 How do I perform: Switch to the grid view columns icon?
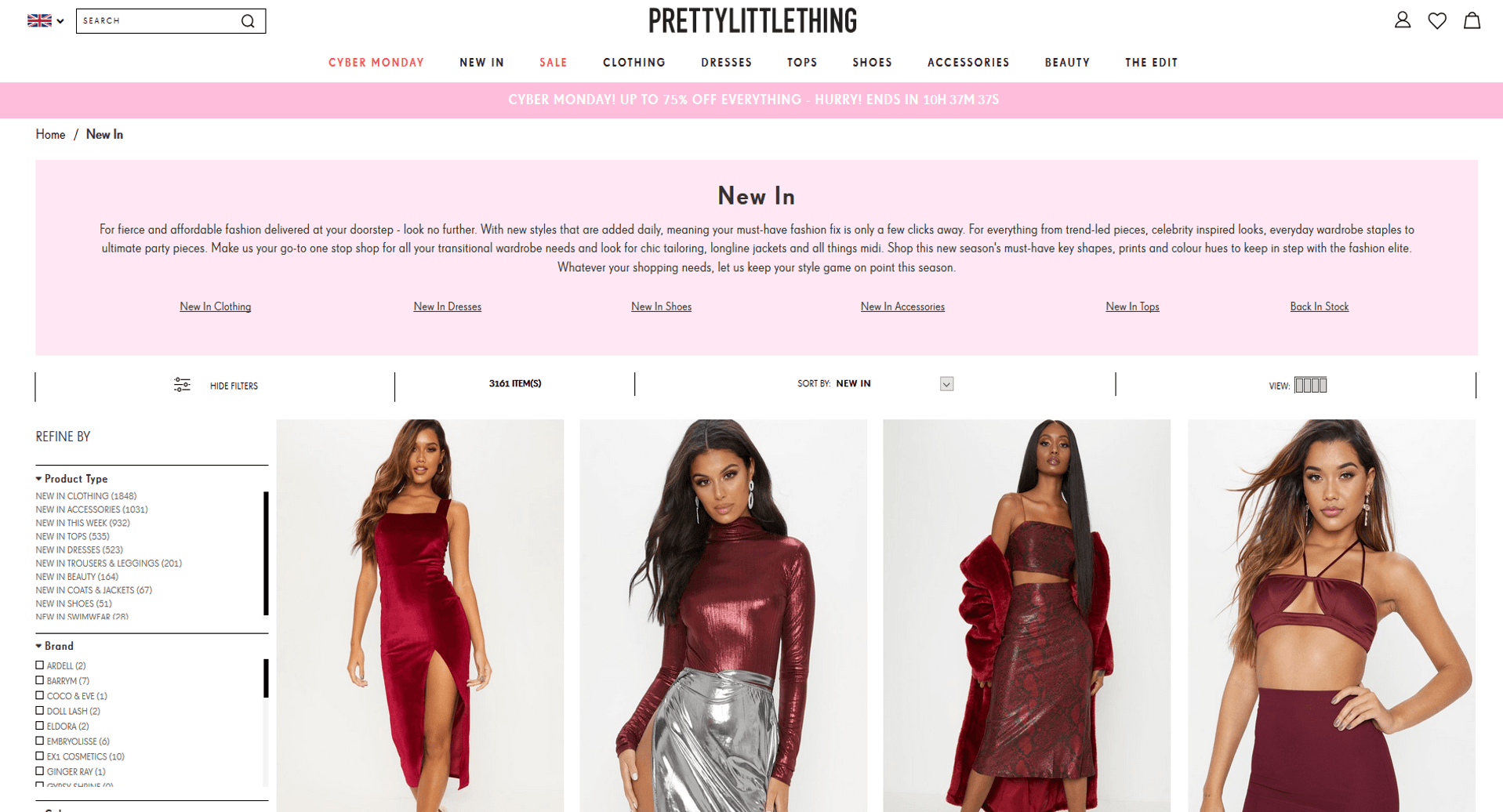pyautogui.click(x=1310, y=385)
